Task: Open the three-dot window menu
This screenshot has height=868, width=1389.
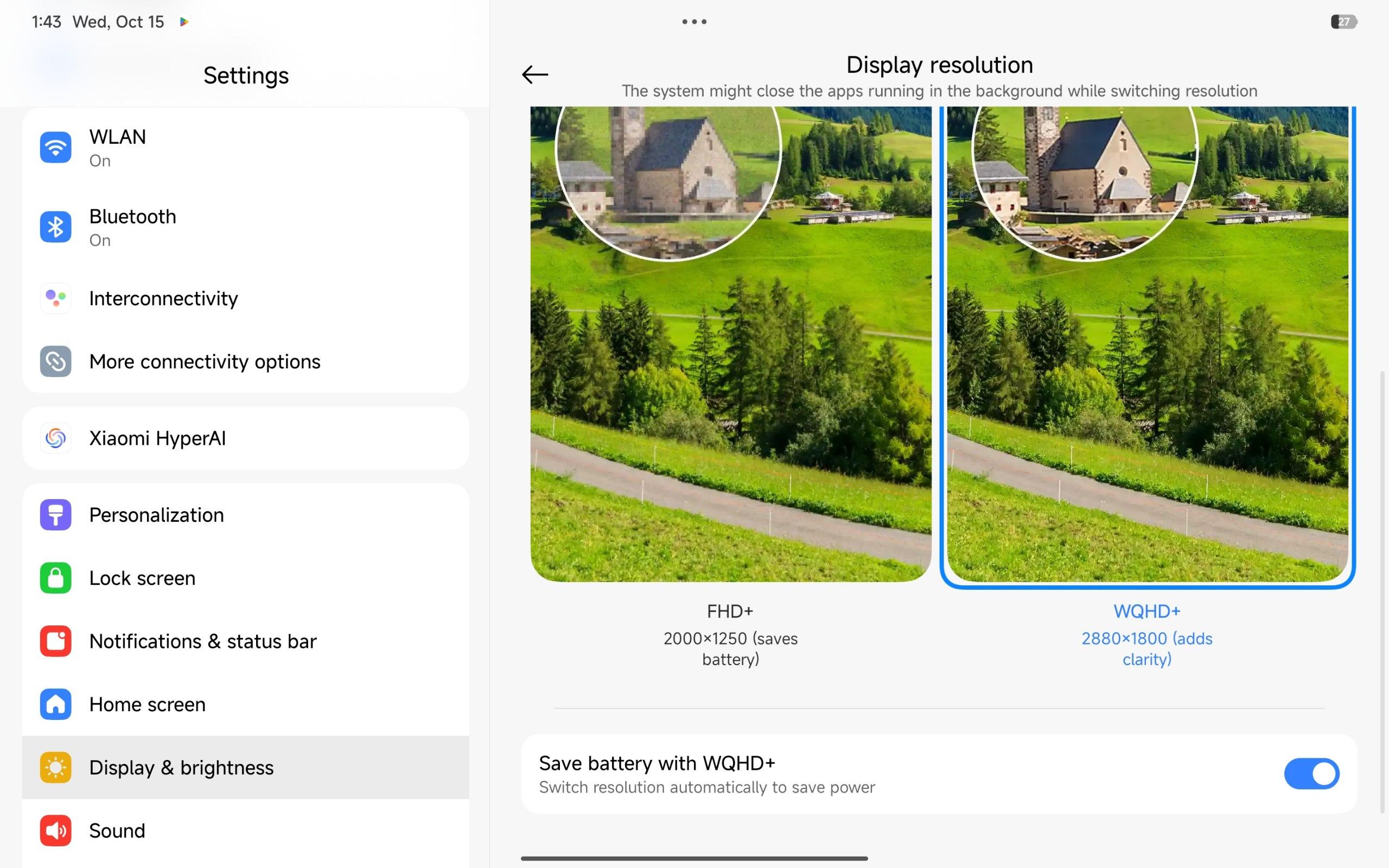Action: point(694,22)
